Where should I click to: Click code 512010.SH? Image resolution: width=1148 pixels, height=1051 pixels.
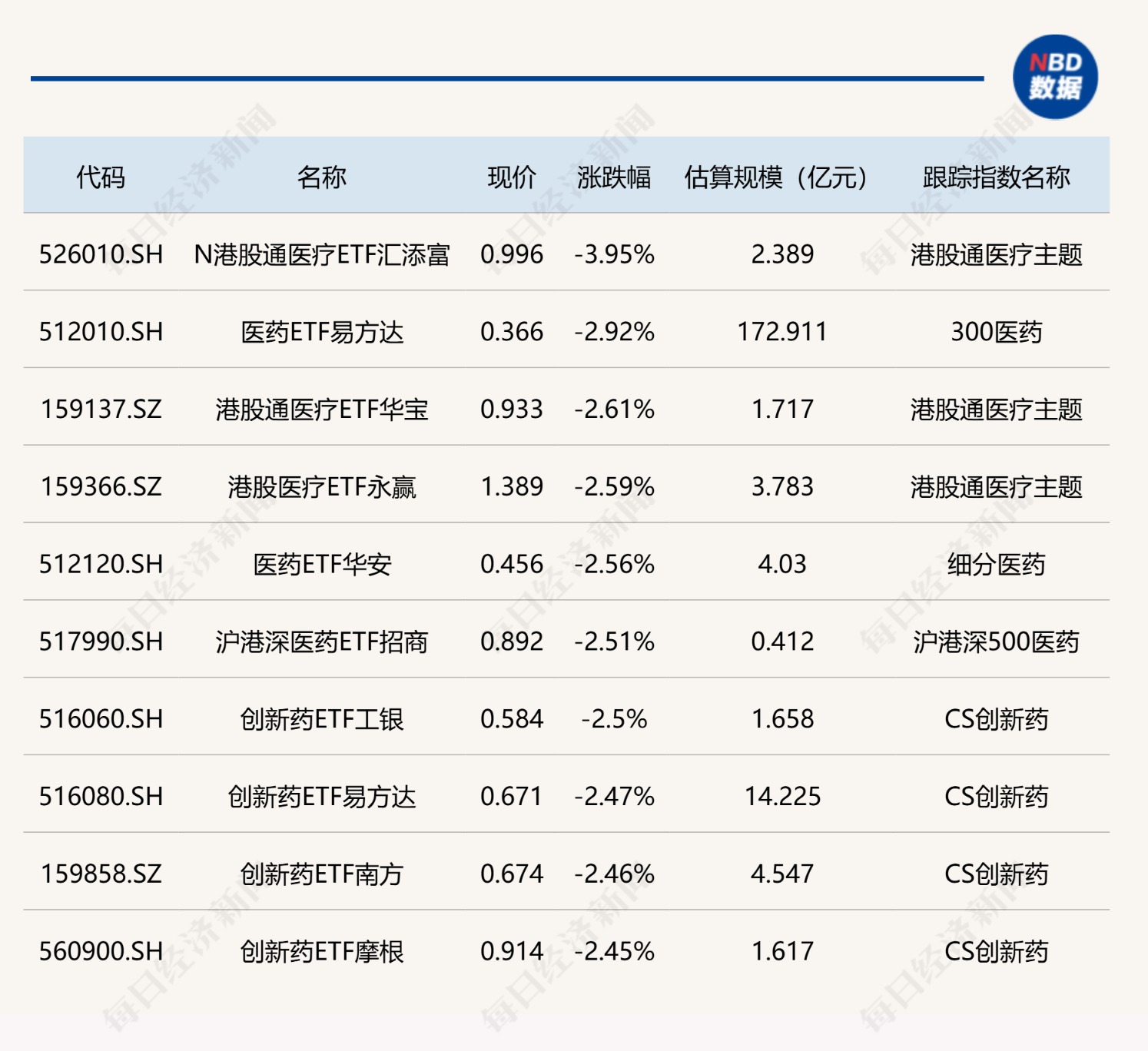coord(101,332)
